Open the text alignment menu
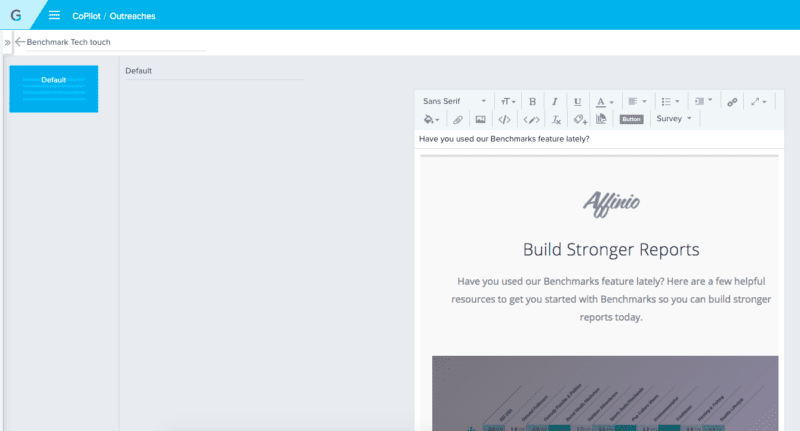Viewport: 800px width, 431px height. tap(636, 101)
